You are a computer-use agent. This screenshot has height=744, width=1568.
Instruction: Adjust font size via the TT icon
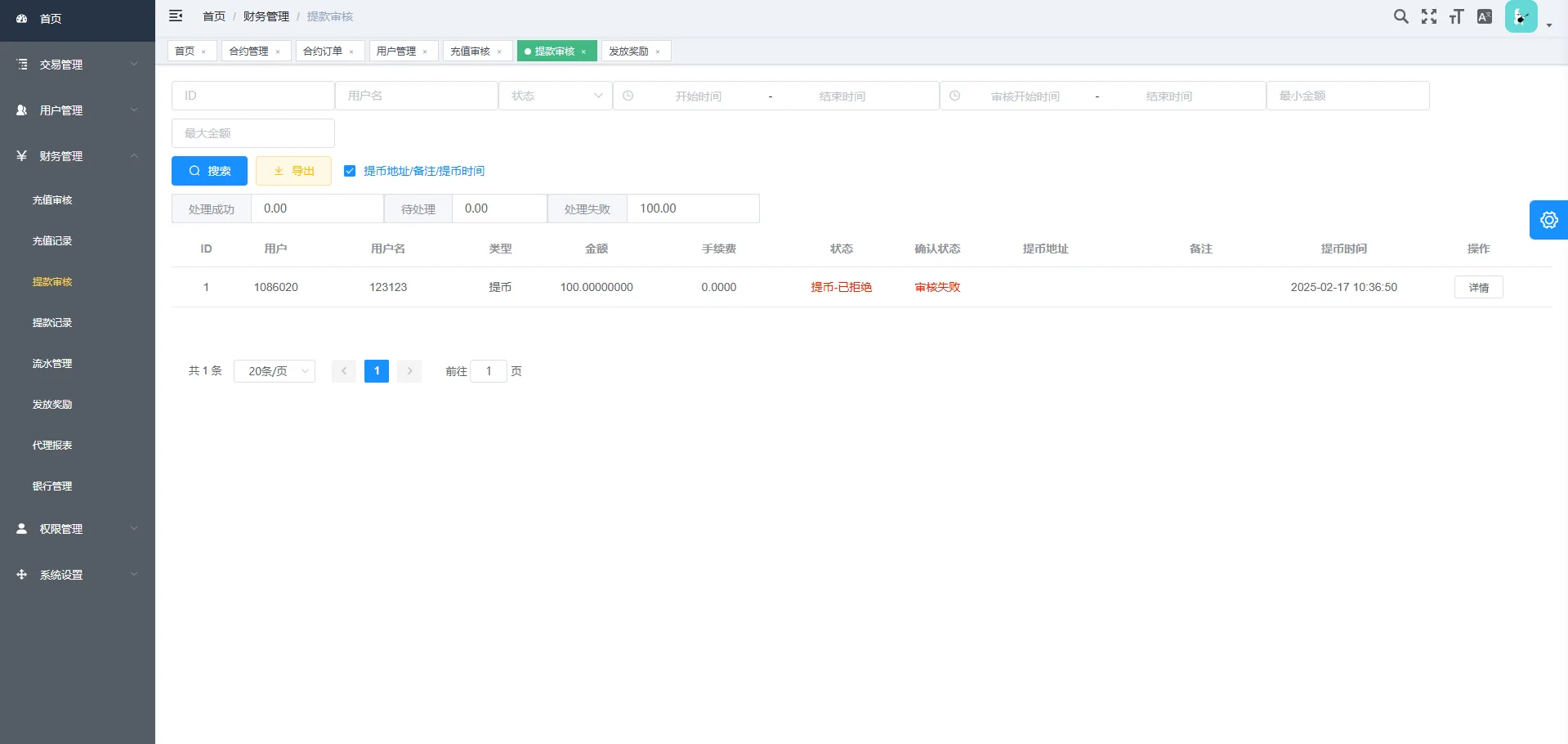(x=1457, y=16)
